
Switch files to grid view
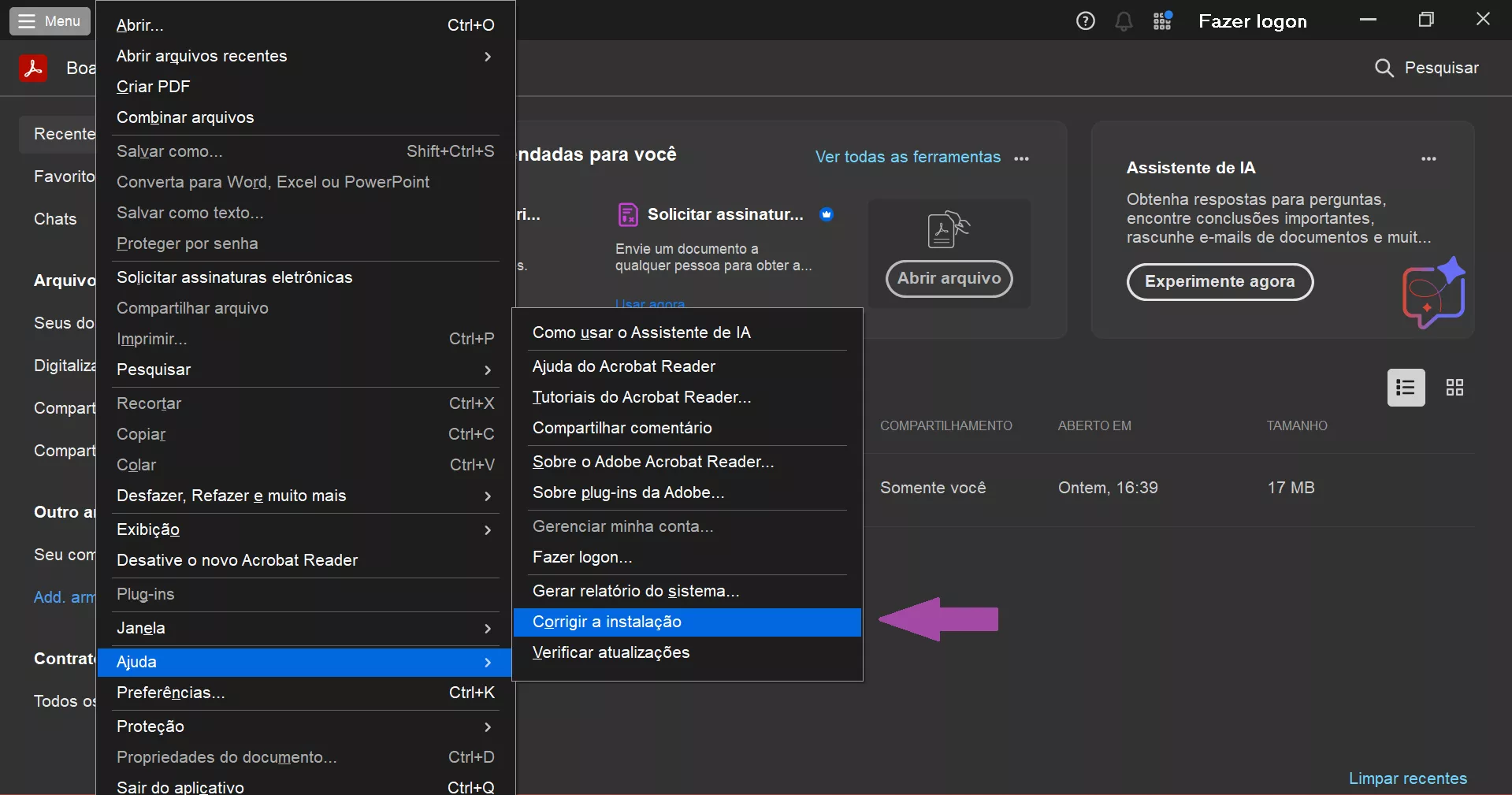pos(1454,388)
